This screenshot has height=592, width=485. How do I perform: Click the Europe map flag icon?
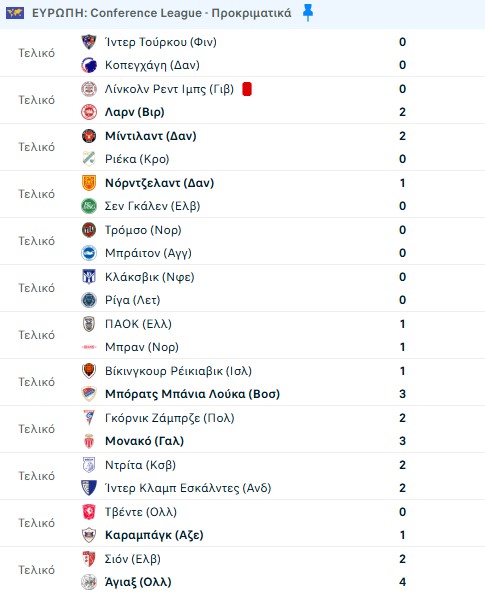pos(15,13)
